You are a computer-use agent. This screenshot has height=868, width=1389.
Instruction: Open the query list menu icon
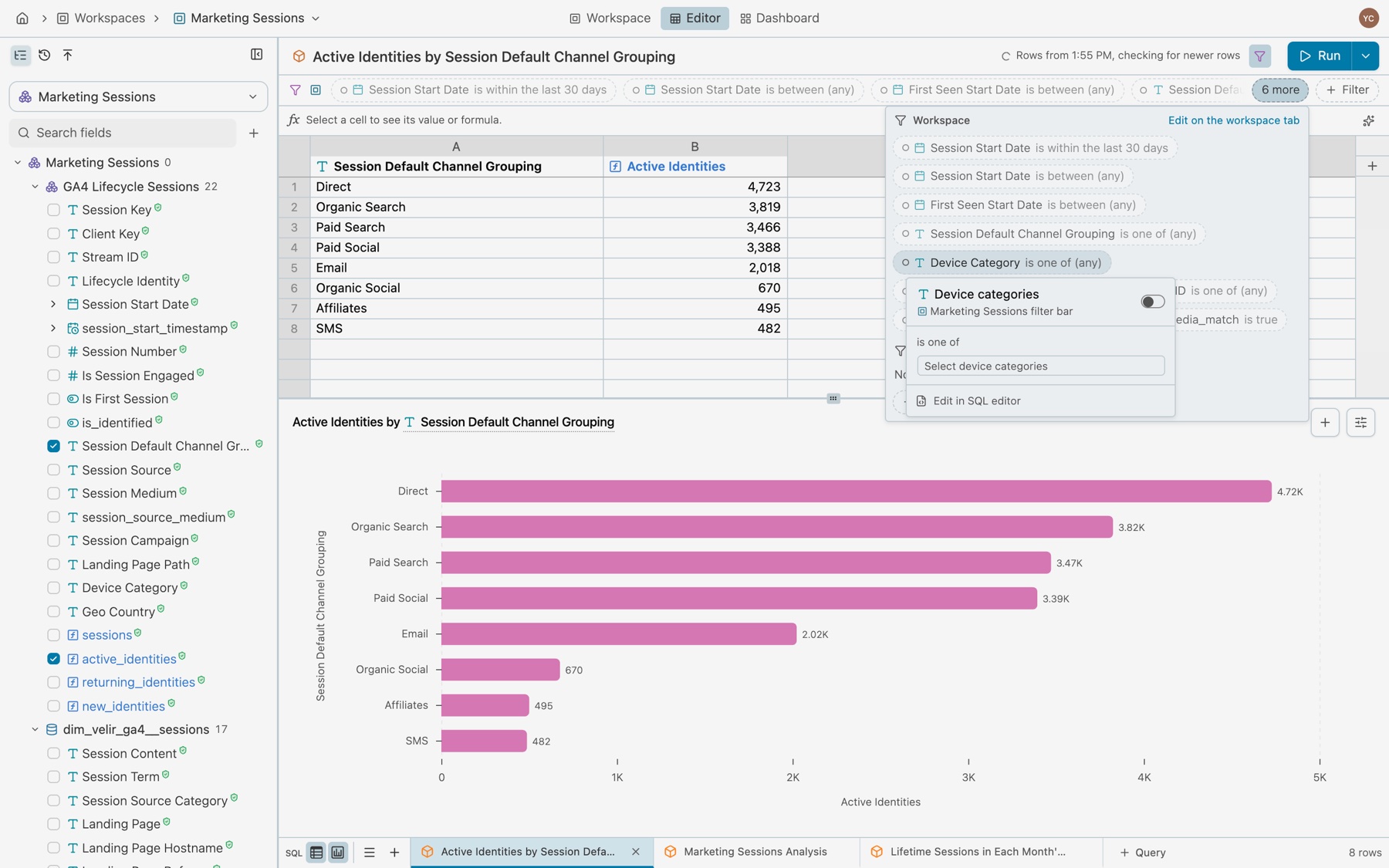[370, 853]
